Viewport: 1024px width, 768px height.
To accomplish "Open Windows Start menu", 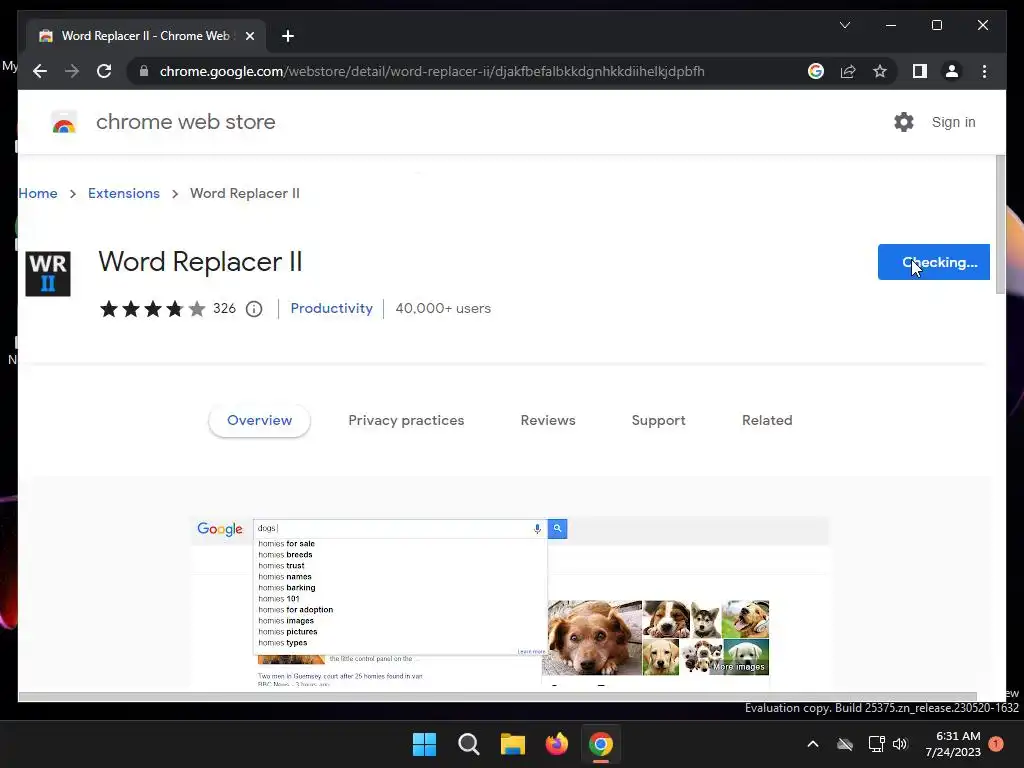I will tap(424, 744).
